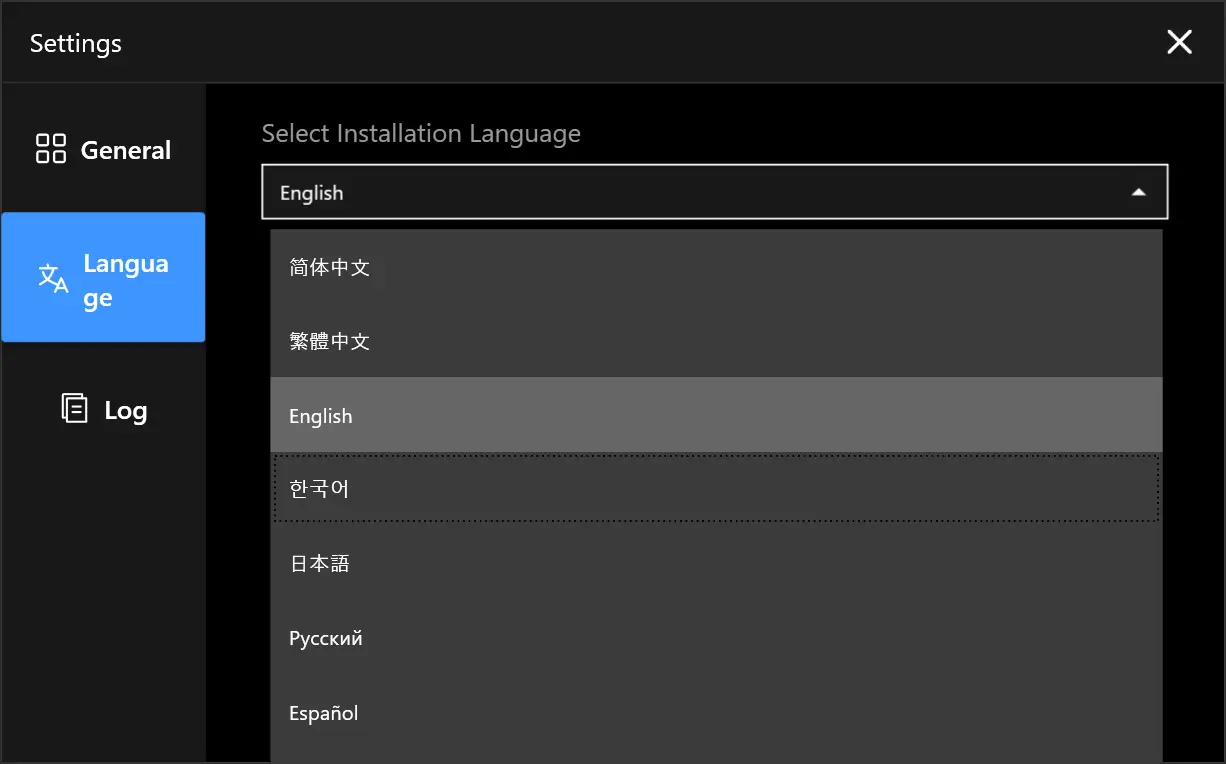The height and width of the screenshot is (764, 1226).
Task: Choose 繁體中文 from the language list
Action: (x=716, y=341)
